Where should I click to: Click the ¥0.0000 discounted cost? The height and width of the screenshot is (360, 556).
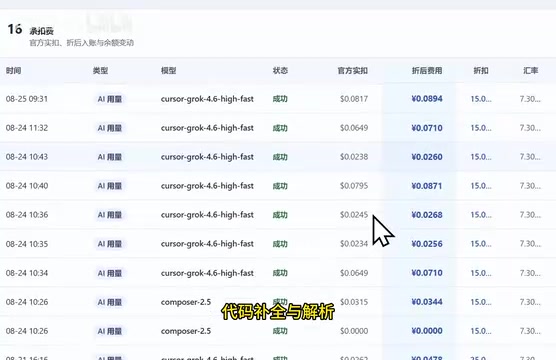tap(427, 331)
